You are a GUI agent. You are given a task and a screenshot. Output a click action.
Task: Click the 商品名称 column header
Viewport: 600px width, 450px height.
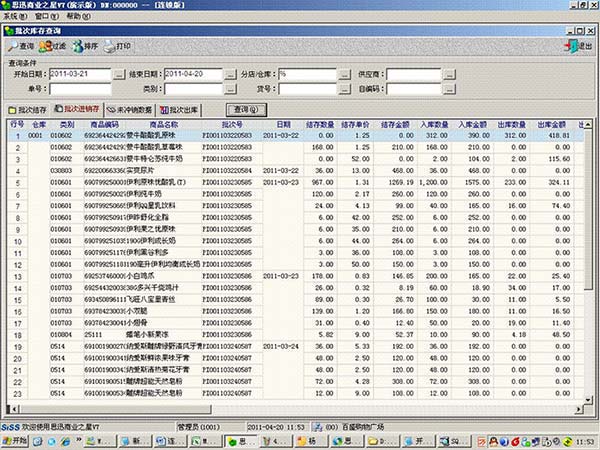tap(163, 124)
